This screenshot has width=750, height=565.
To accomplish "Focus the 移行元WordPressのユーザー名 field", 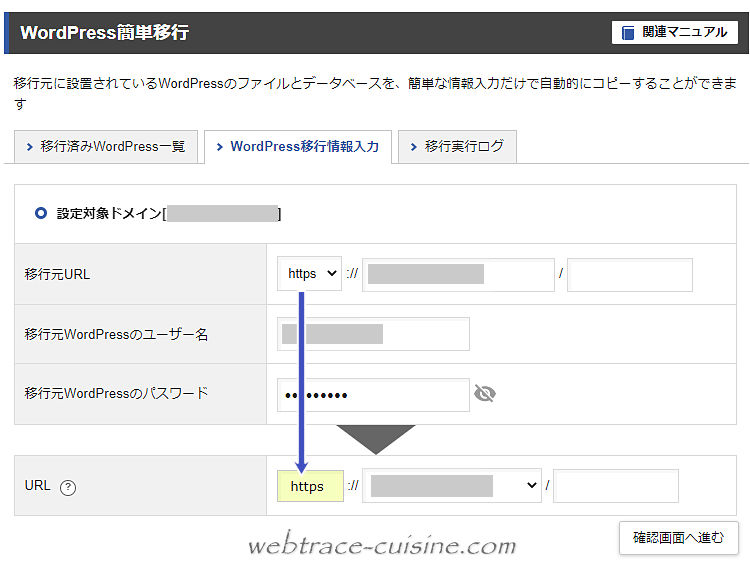I will (373, 334).
